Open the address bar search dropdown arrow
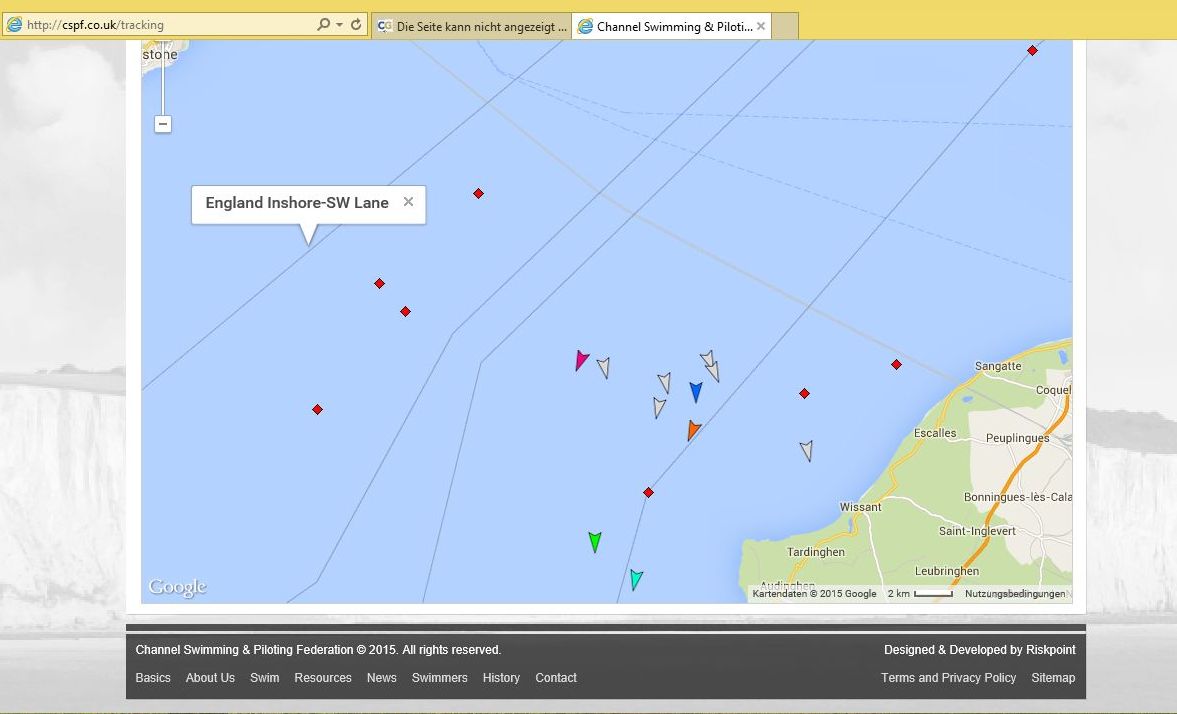Image resolution: width=1177 pixels, height=714 pixels. point(339,24)
